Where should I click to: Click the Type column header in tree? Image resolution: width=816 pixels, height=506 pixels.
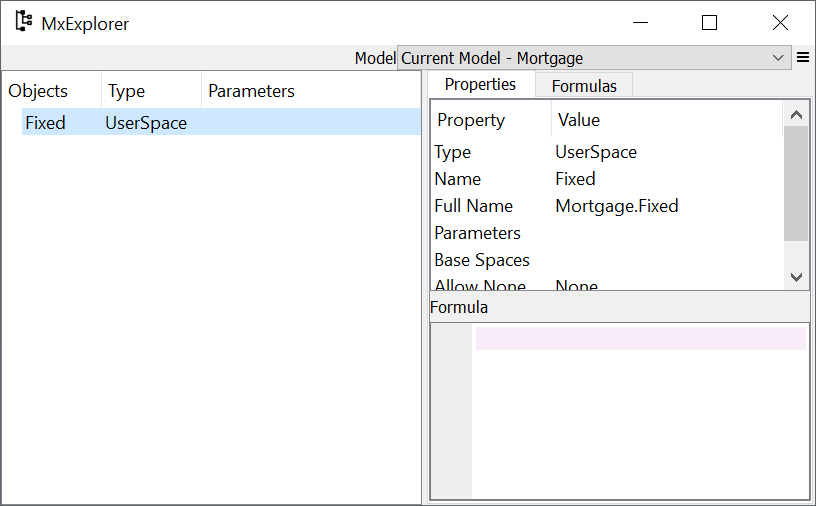point(127,91)
